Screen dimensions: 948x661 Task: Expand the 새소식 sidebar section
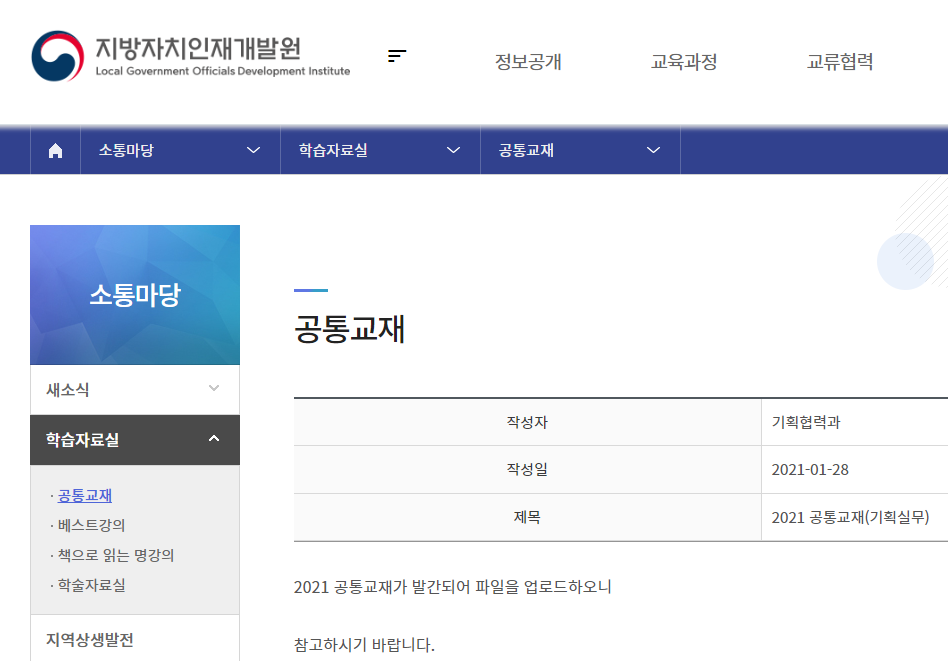coord(135,389)
